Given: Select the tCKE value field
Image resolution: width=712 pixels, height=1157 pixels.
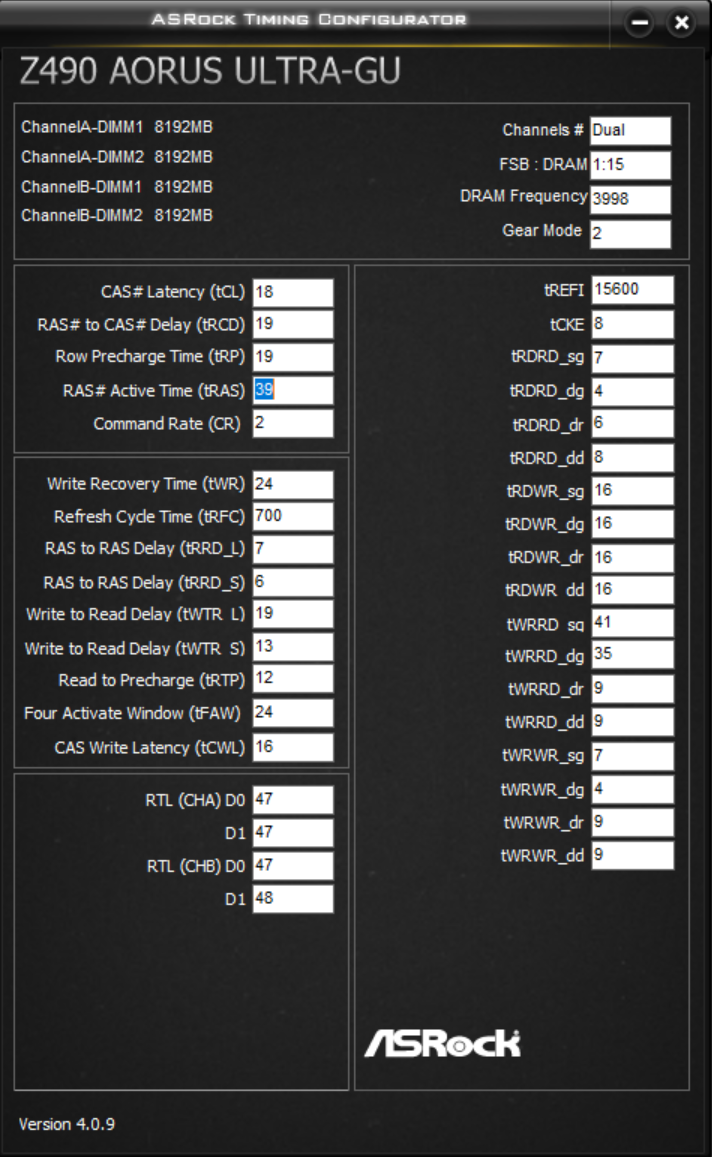Looking at the screenshot, I should [632, 325].
